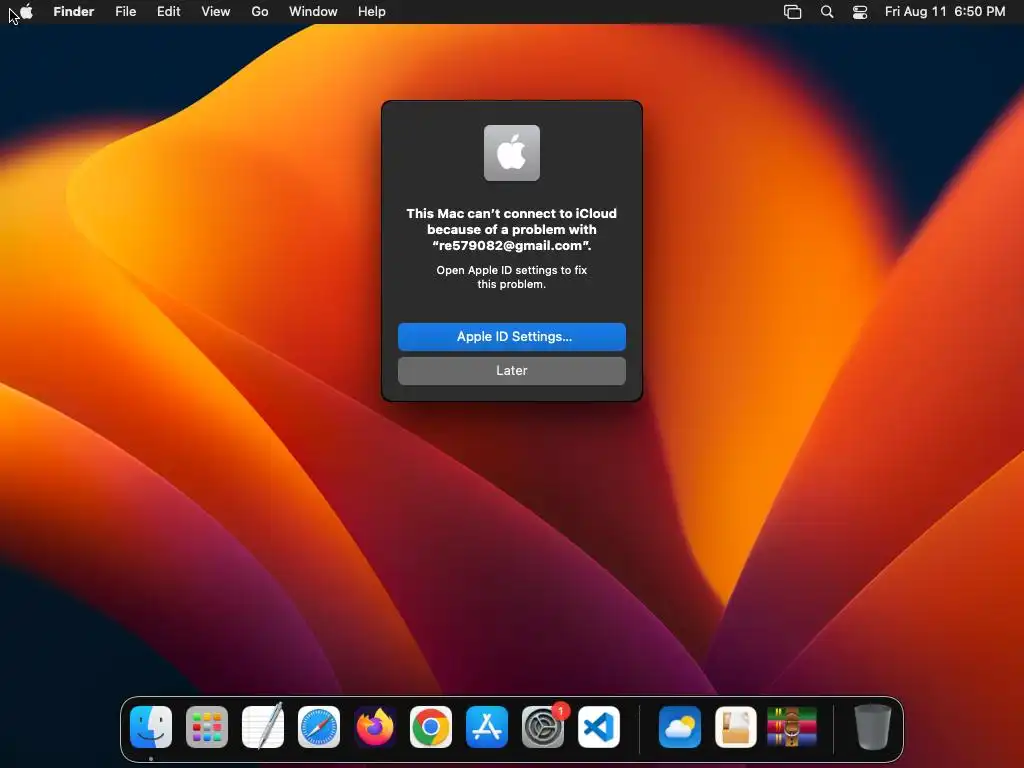Open Launchpad from the Dock
The image size is (1024, 768).
[x=207, y=727]
